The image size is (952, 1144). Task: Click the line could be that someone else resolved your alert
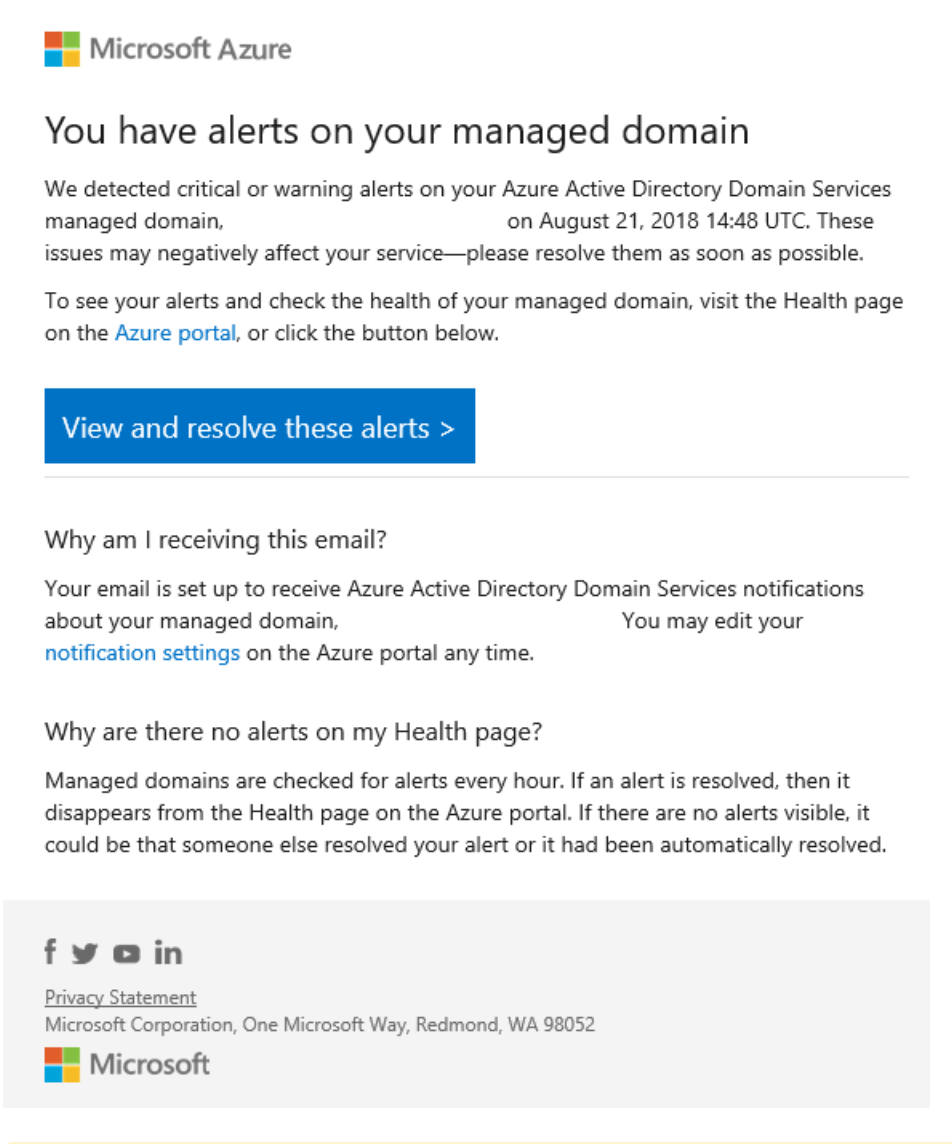coord(465,845)
